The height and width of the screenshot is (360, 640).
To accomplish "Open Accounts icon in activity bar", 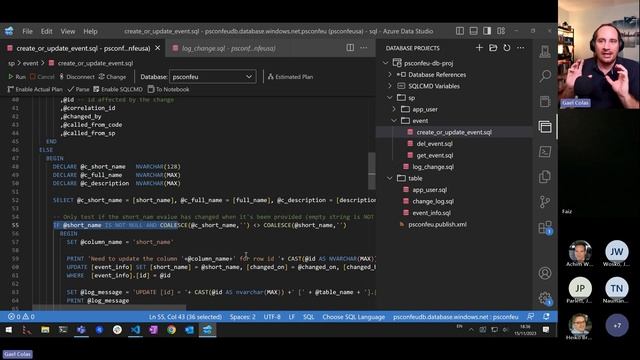I will pos(545,273).
